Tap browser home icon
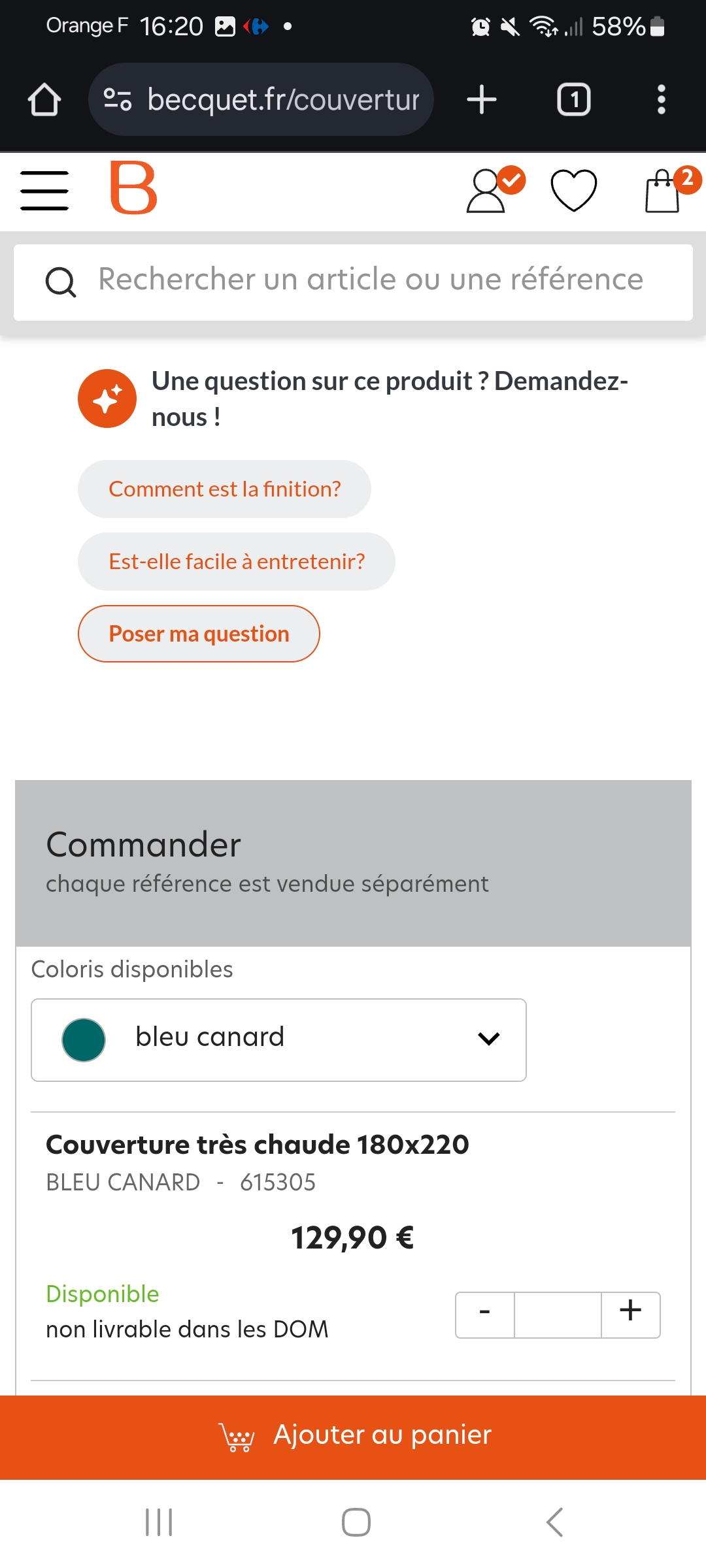Image resolution: width=706 pixels, height=1568 pixels. [x=44, y=100]
